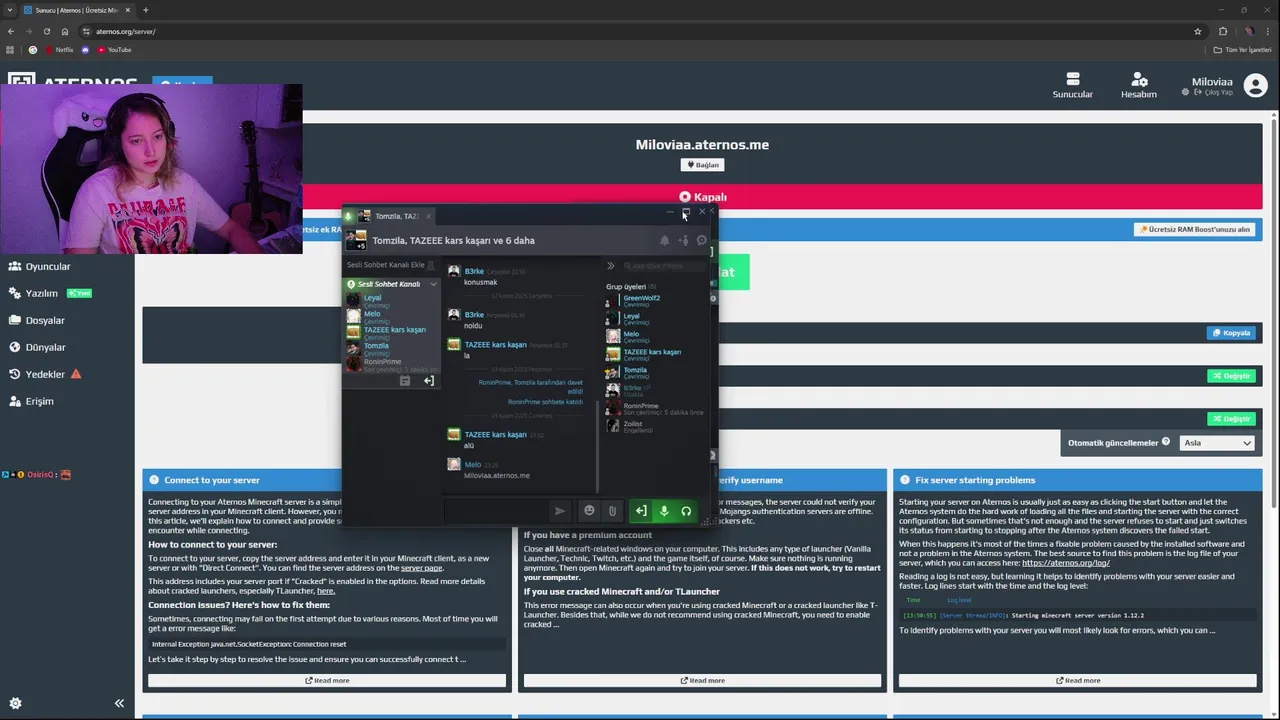Screen dimensions: 1280x720
Task: Collapse Steam group members panel chevron
Action: (610, 266)
